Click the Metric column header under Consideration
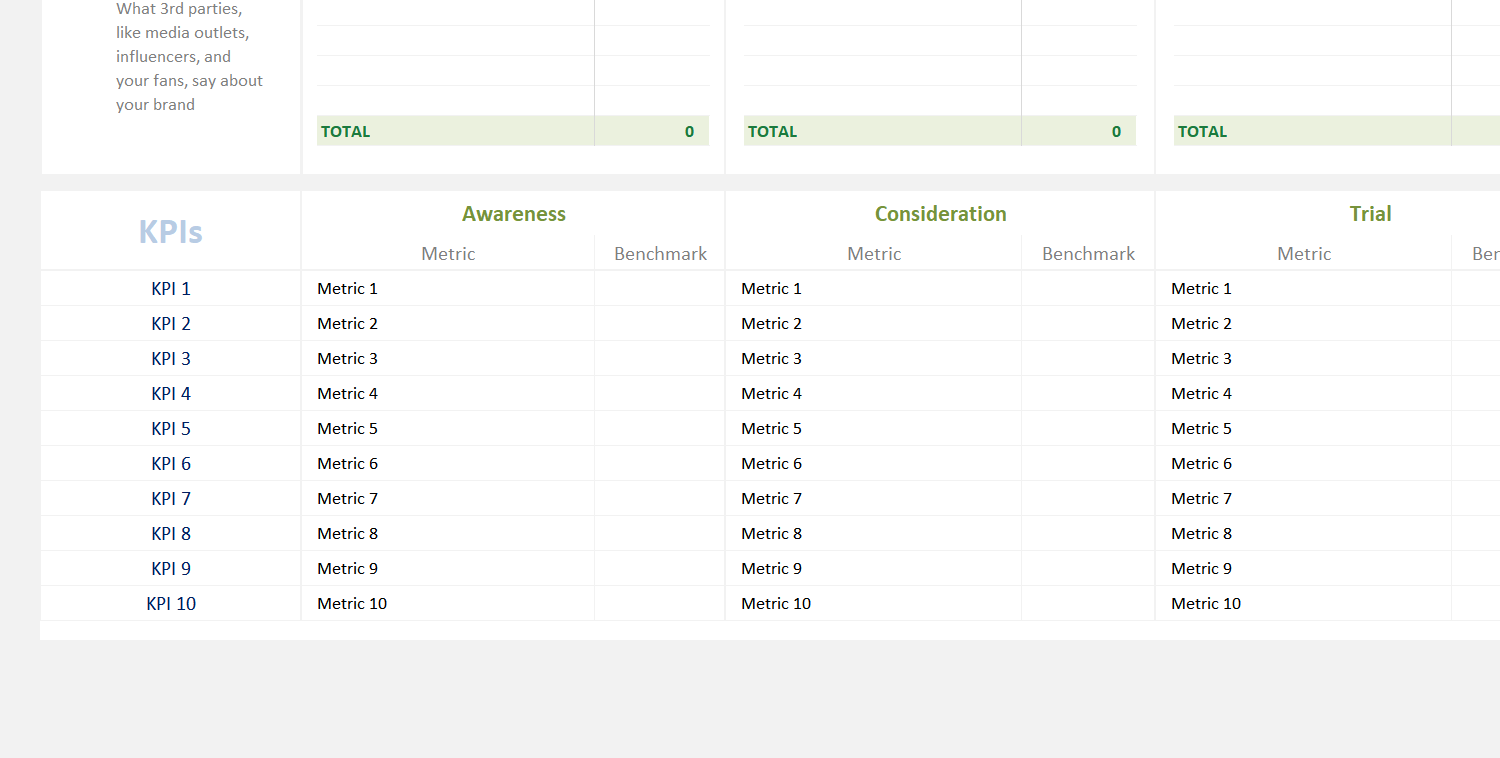This screenshot has width=1500, height=758. pos(873,253)
